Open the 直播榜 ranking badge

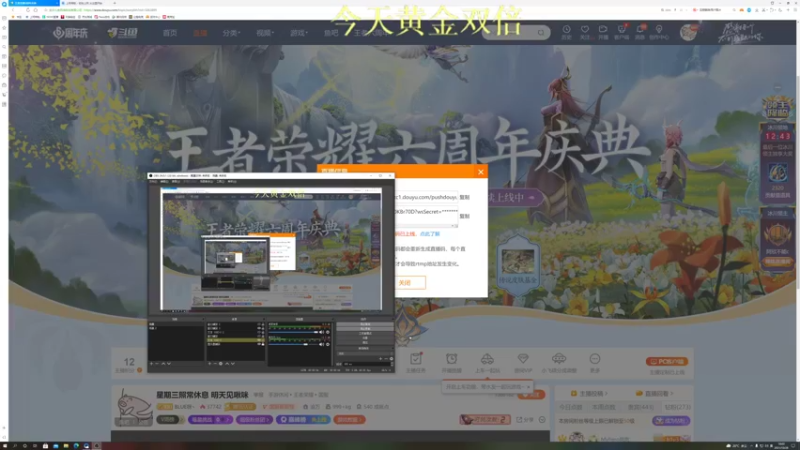(304, 420)
